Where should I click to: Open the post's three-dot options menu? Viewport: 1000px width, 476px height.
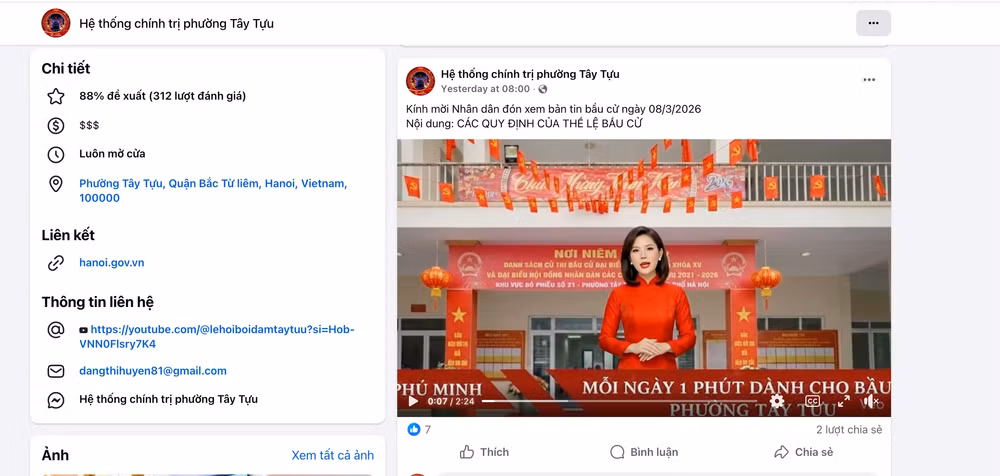point(869,80)
